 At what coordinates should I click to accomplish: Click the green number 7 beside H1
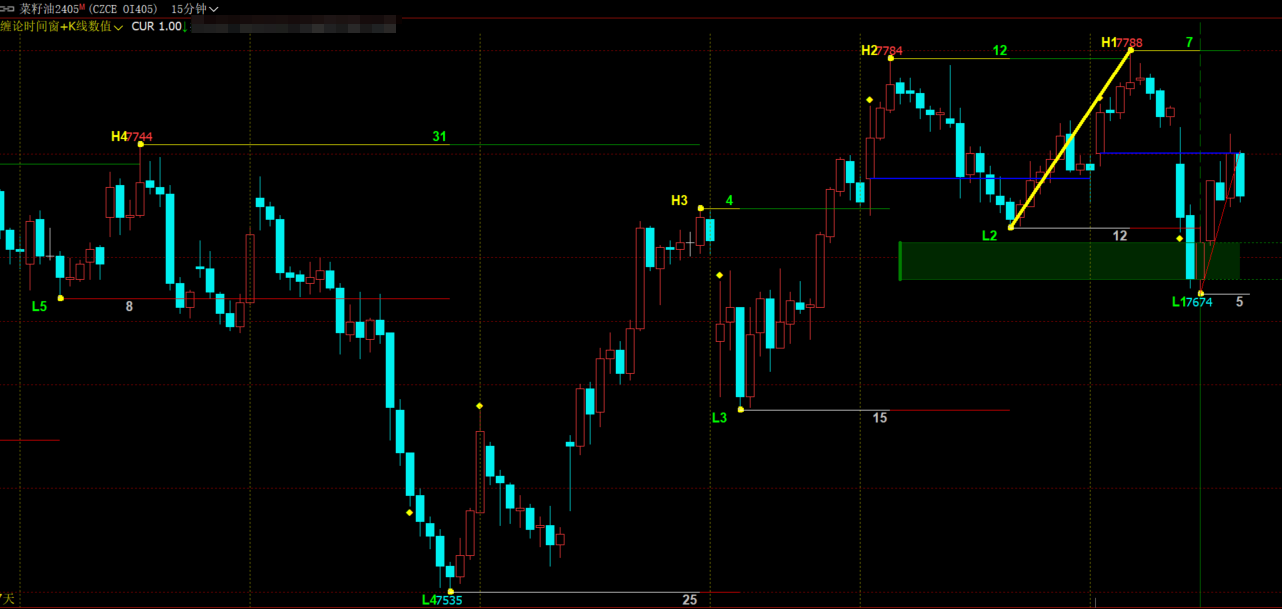pyautogui.click(x=1189, y=42)
